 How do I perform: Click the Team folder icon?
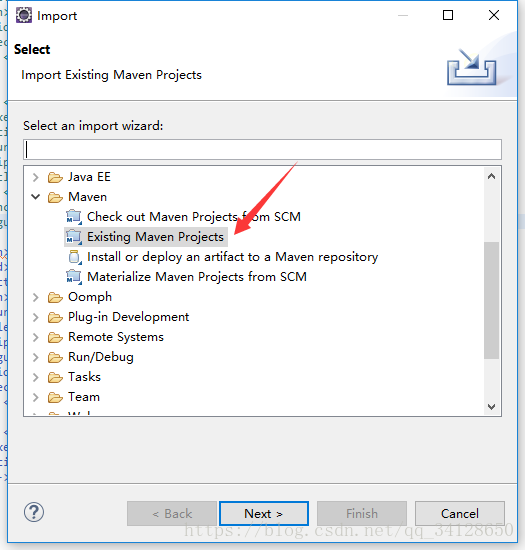[x=55, y=397]
